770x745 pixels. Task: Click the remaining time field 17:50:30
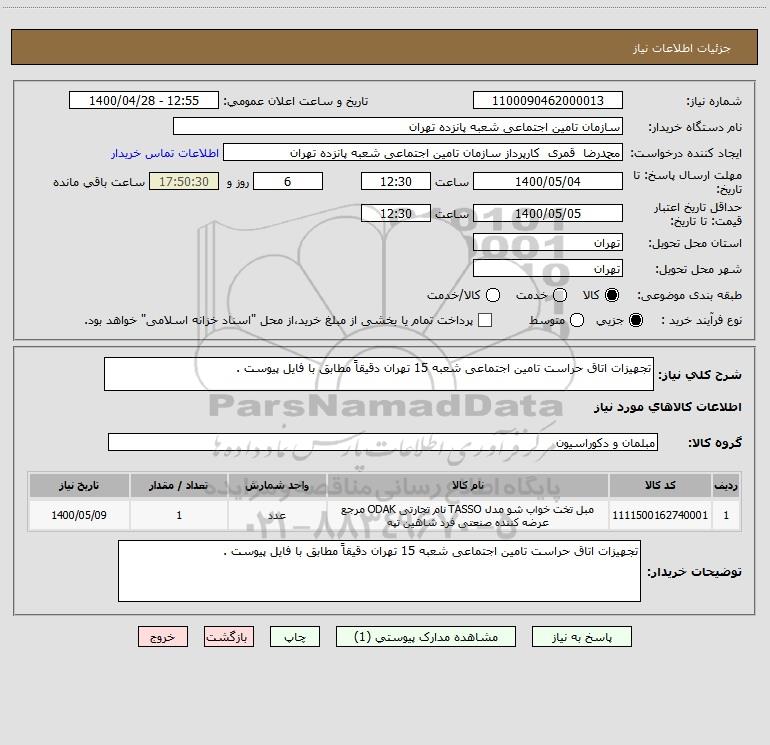coord(184,181)
